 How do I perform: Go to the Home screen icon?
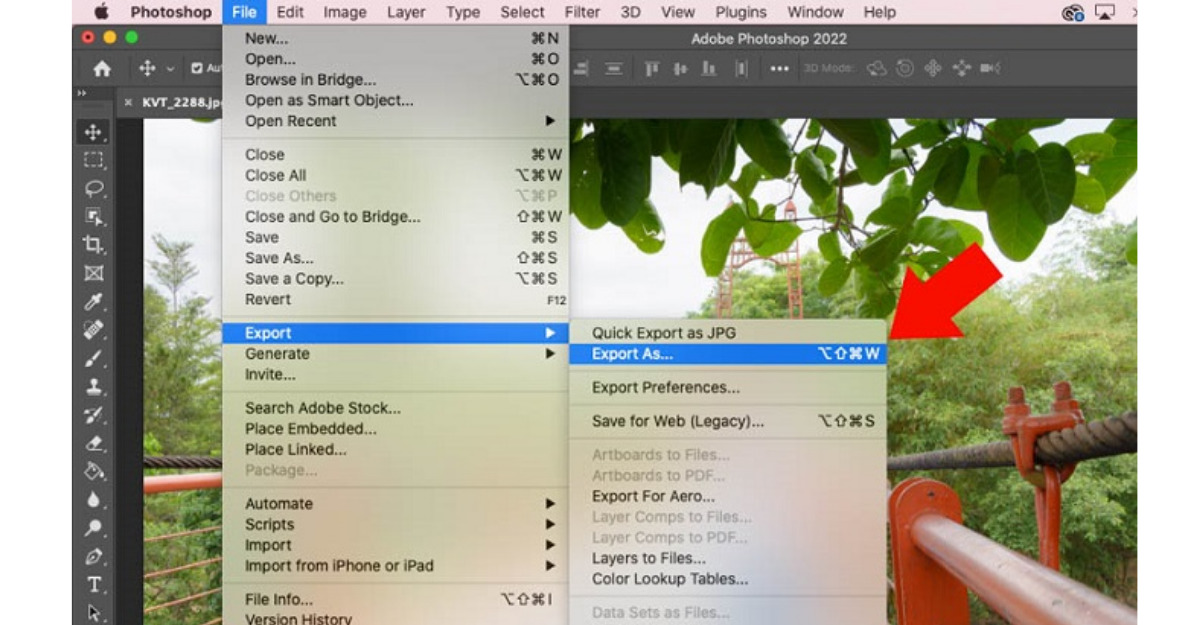point(102,69)
